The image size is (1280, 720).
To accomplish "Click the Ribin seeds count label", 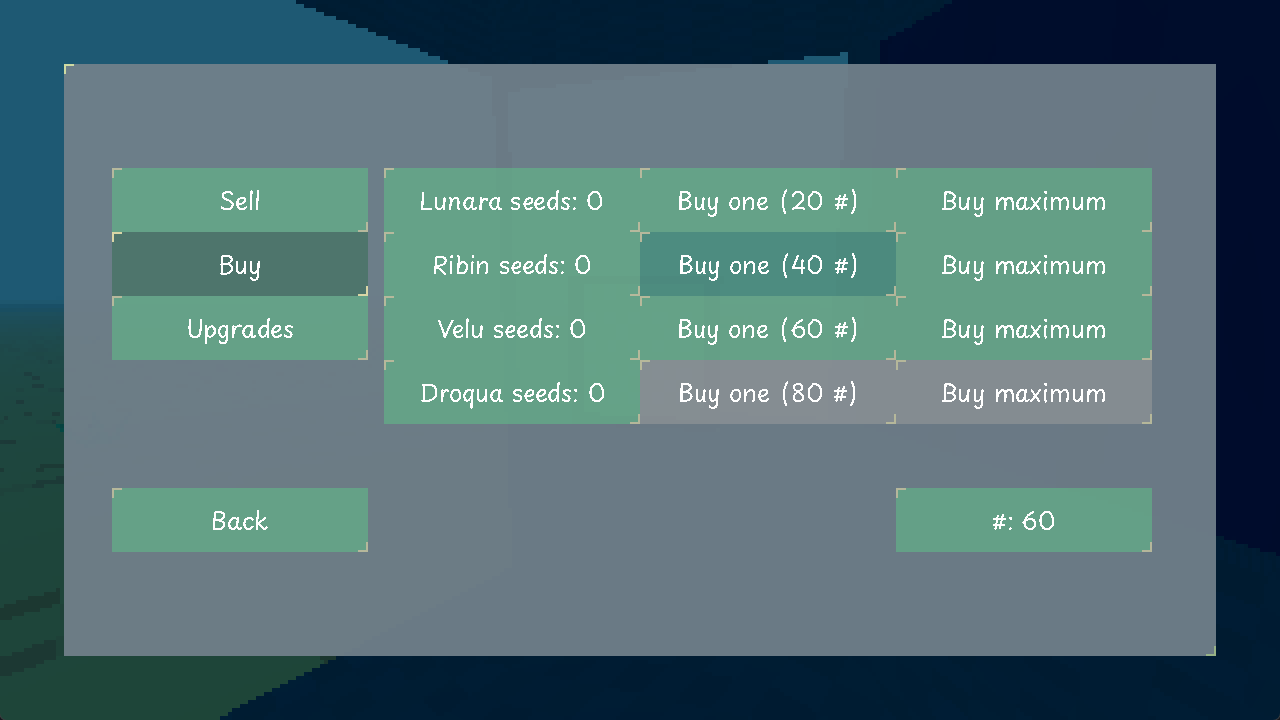I will coord(511,265).
